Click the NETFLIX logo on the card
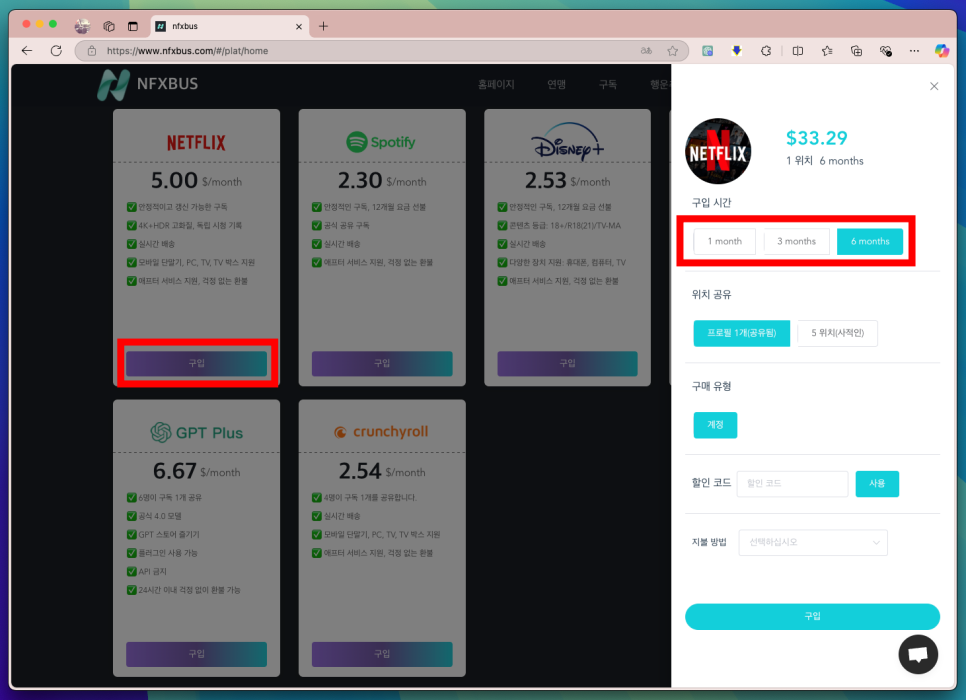966x700 pixels. 197,143
